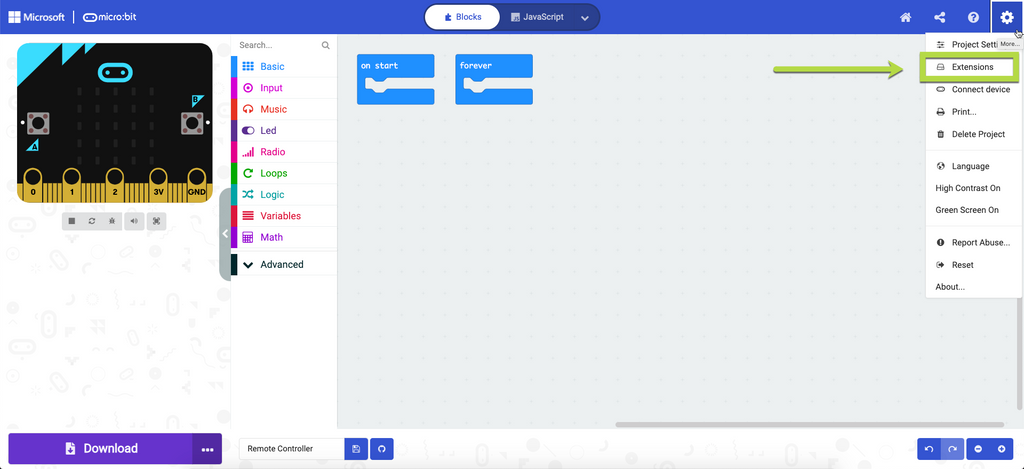The width and height of the screenshot is (1024, 469).
Task: Open more download options
Action: (207, 449)
